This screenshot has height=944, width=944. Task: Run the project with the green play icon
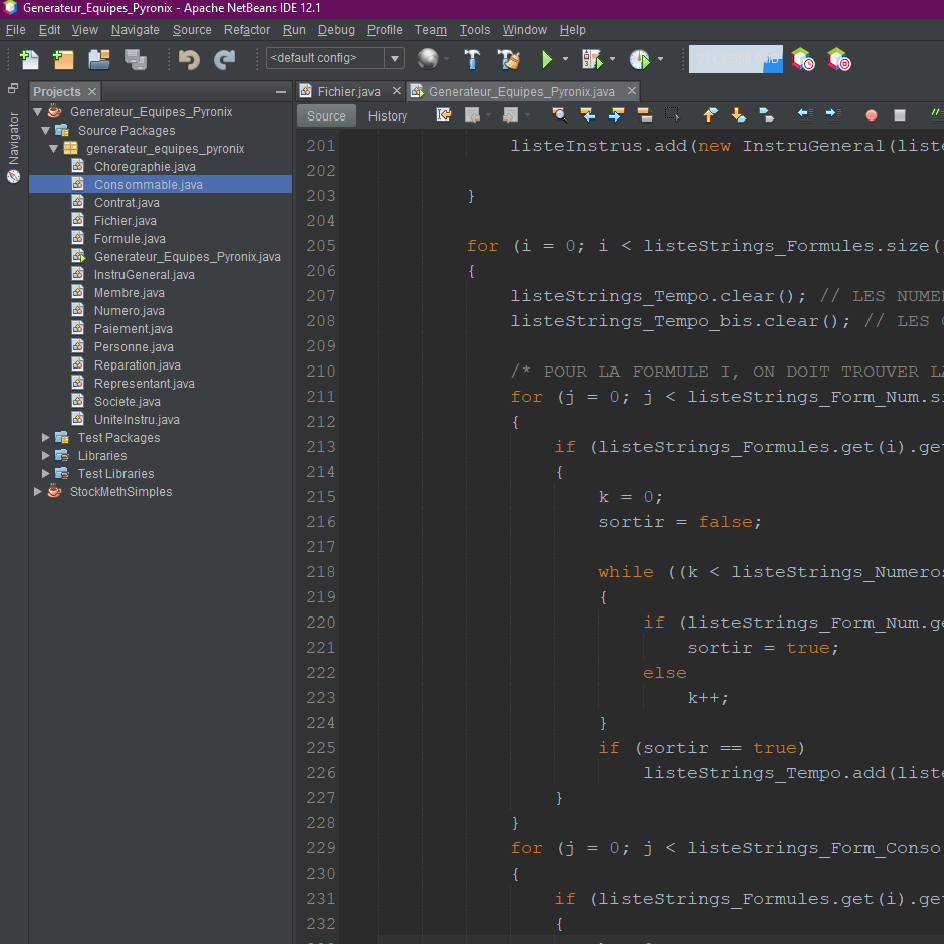coord(547,59)
